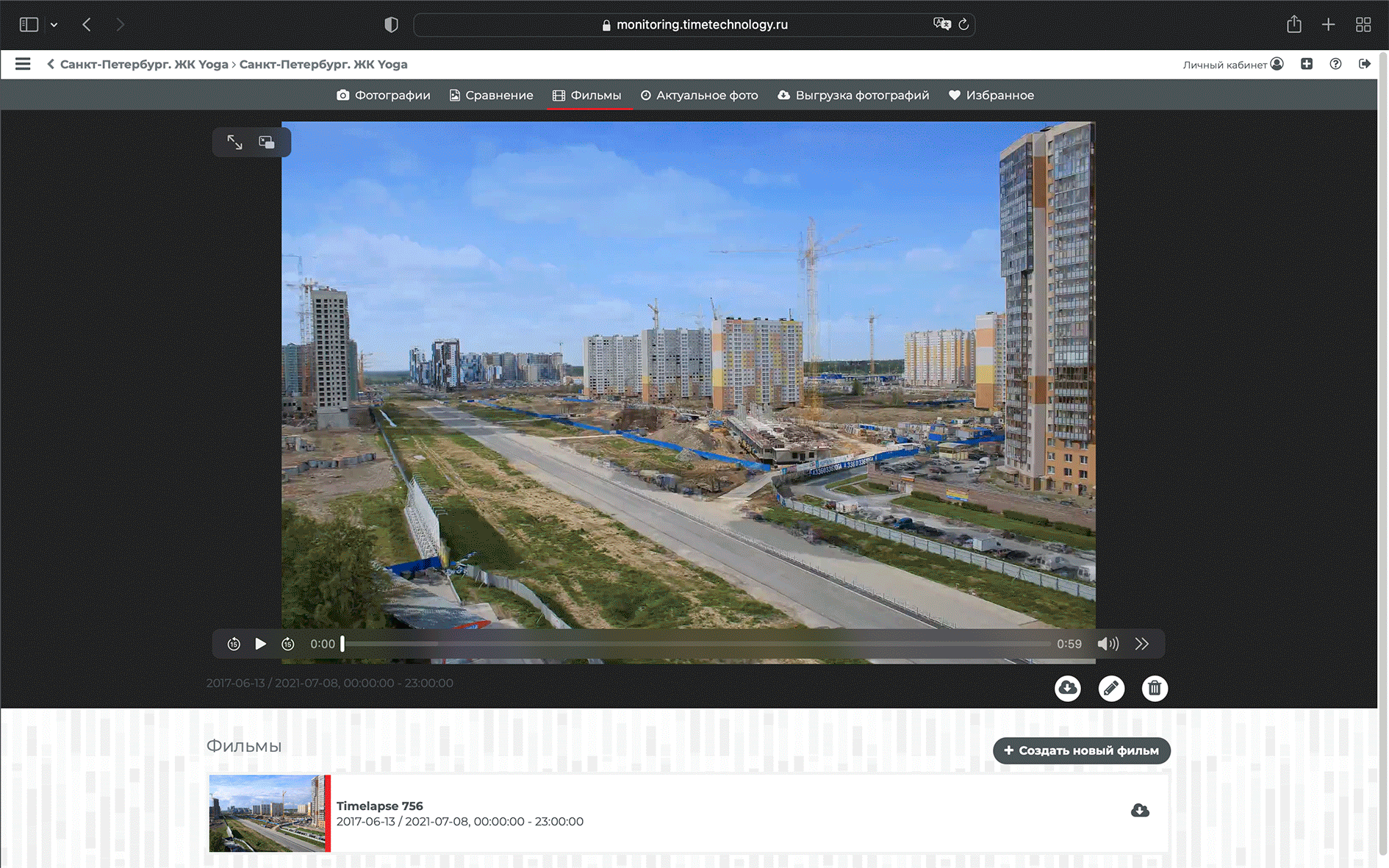Download the current film
Screen dimensions: 1389x868
tap(1068, 688)
